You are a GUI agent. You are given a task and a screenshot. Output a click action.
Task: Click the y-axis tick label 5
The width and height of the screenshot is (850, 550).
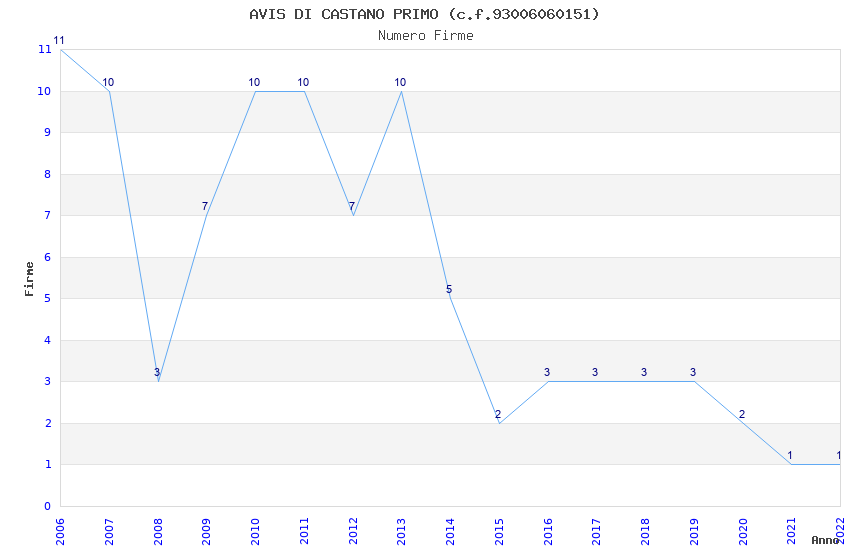(48, 299)
